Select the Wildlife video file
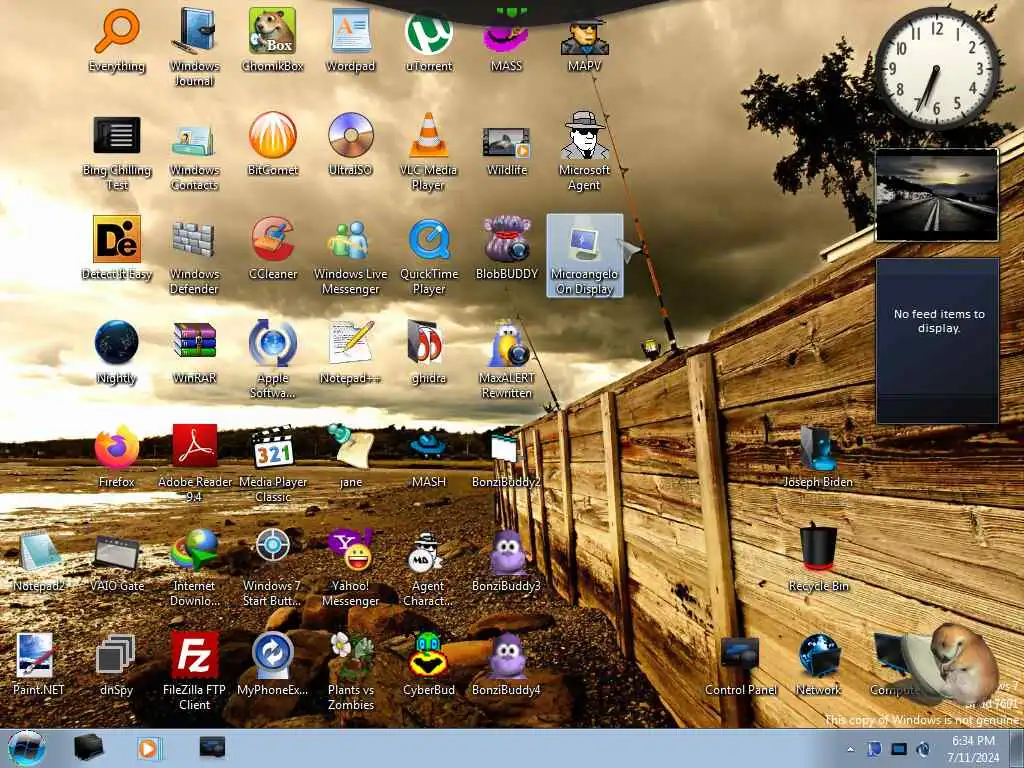 coord(506,151)
